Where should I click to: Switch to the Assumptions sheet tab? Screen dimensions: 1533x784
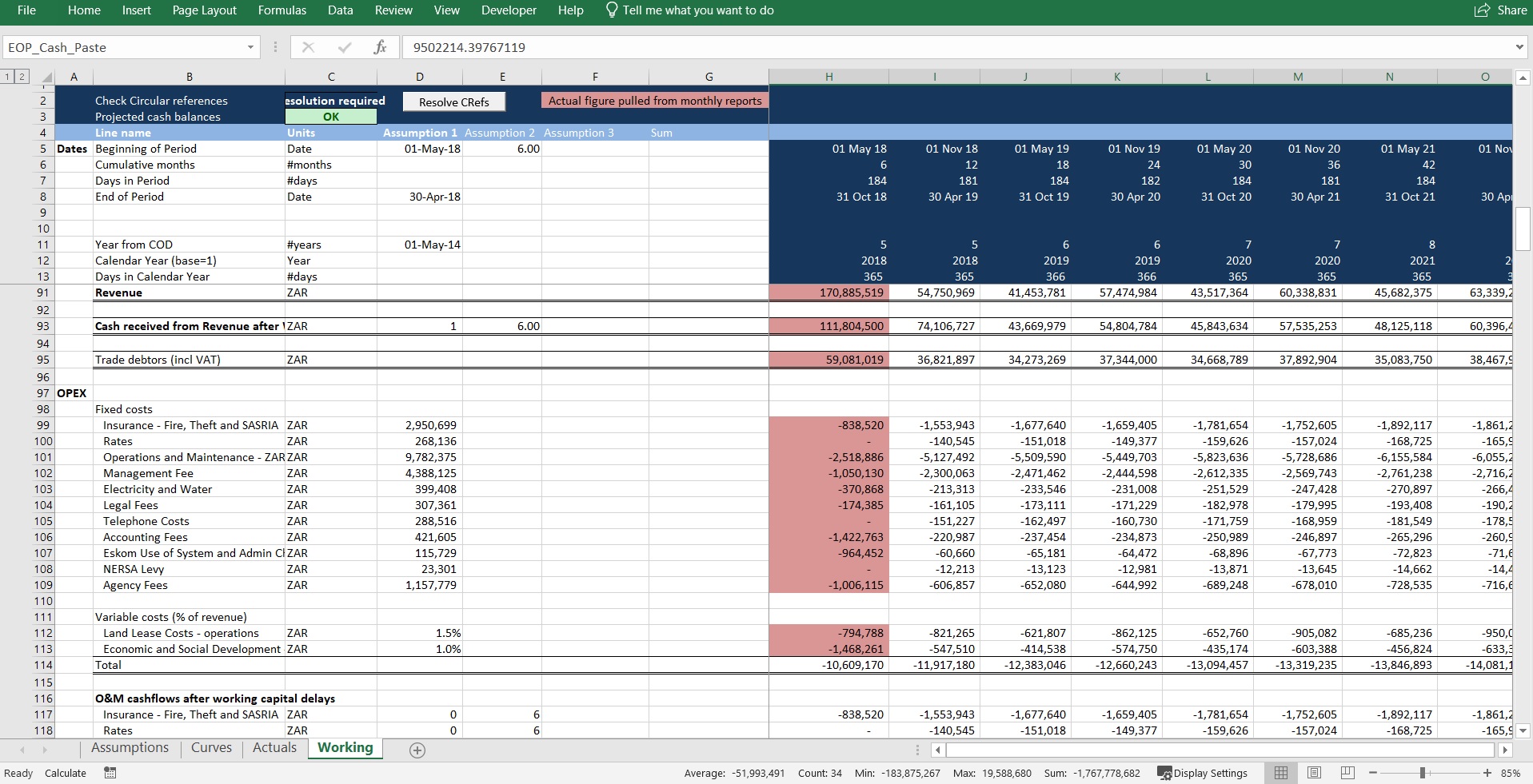[130, 748]
